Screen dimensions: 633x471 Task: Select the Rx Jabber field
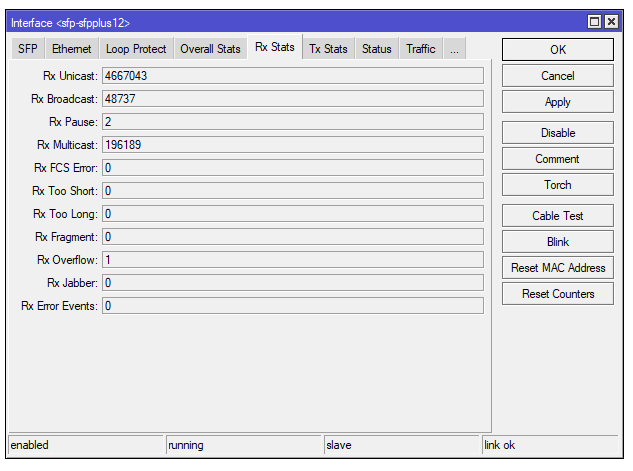[293, 283]
